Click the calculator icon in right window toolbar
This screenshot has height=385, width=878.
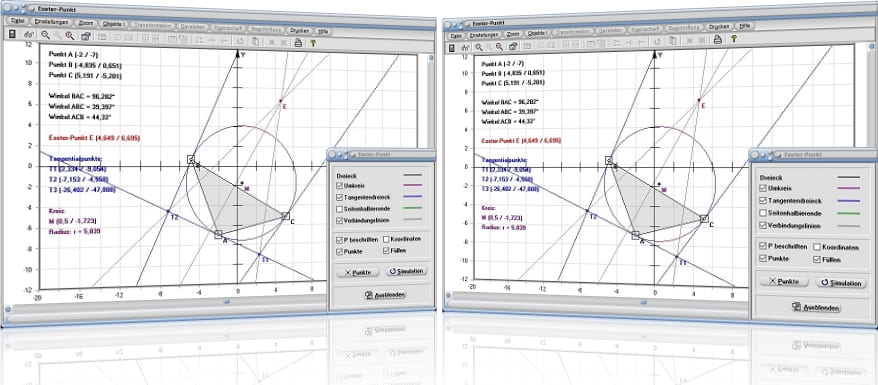pos(451,48)
